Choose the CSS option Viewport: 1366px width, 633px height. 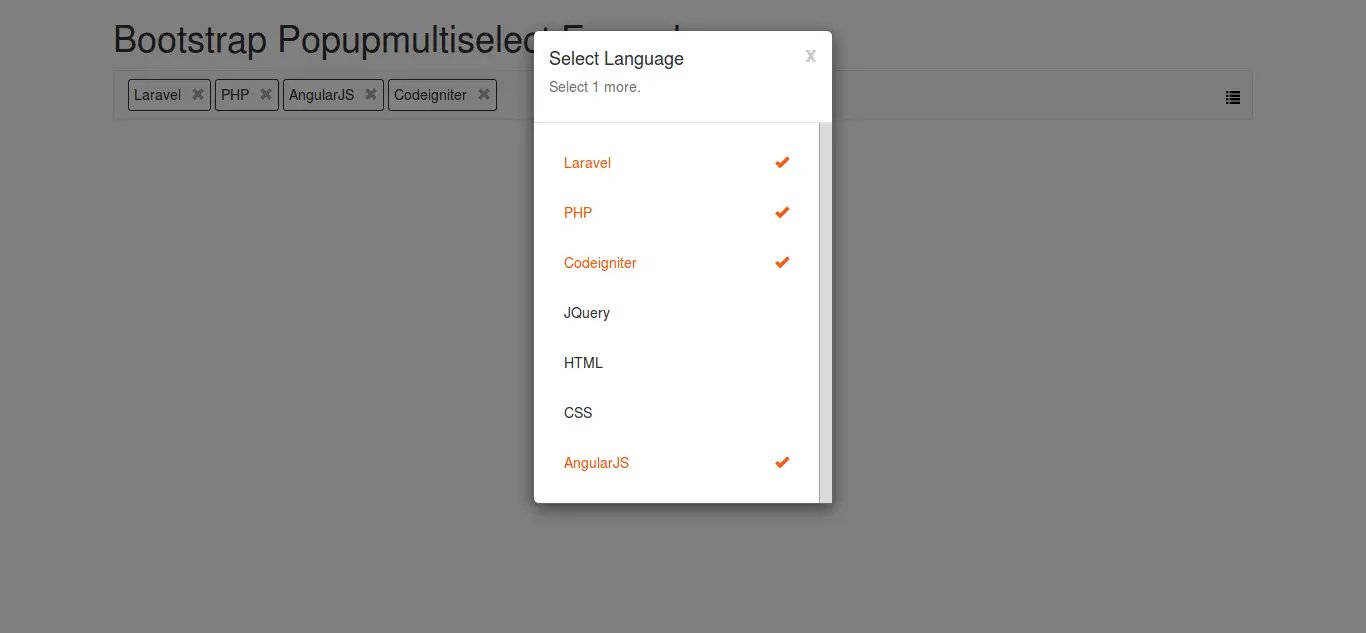[x=578, y=413]
